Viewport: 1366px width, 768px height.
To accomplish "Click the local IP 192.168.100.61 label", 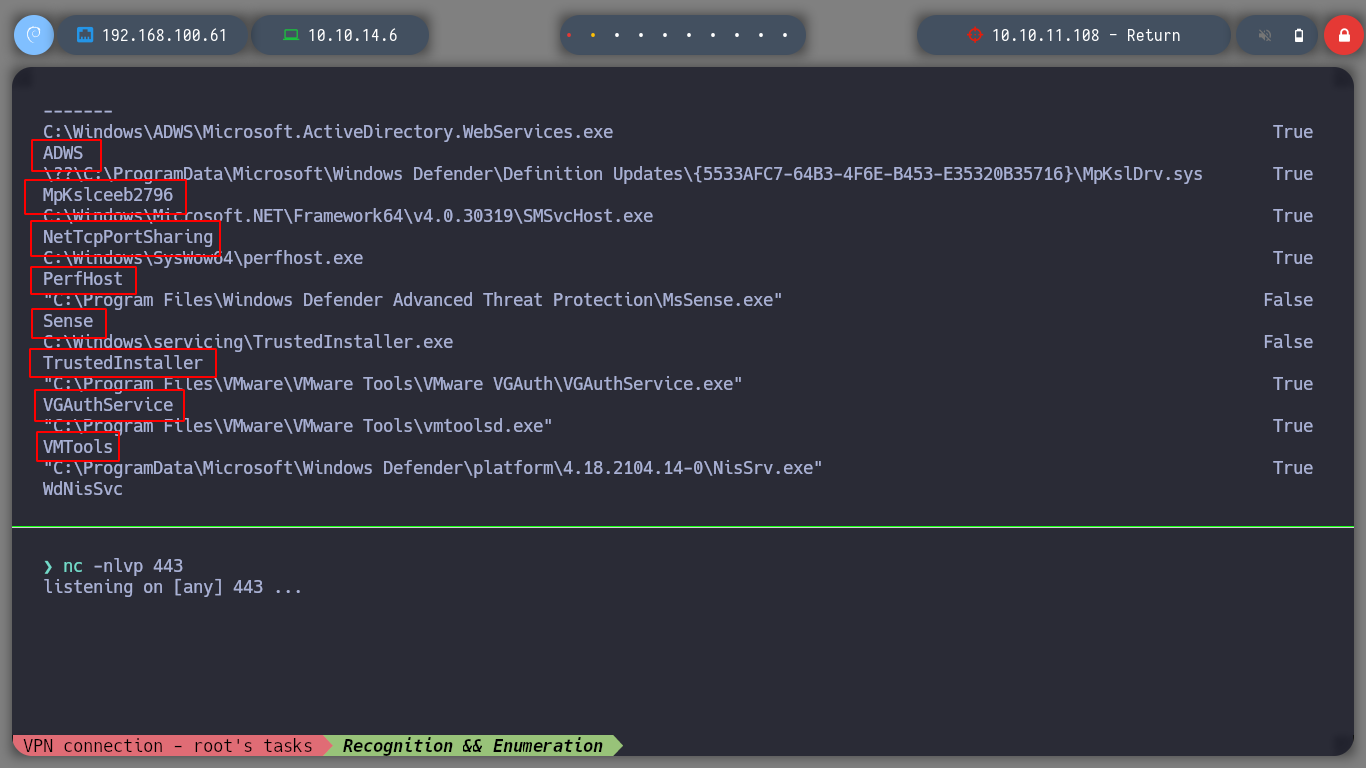I will [165, 35].
